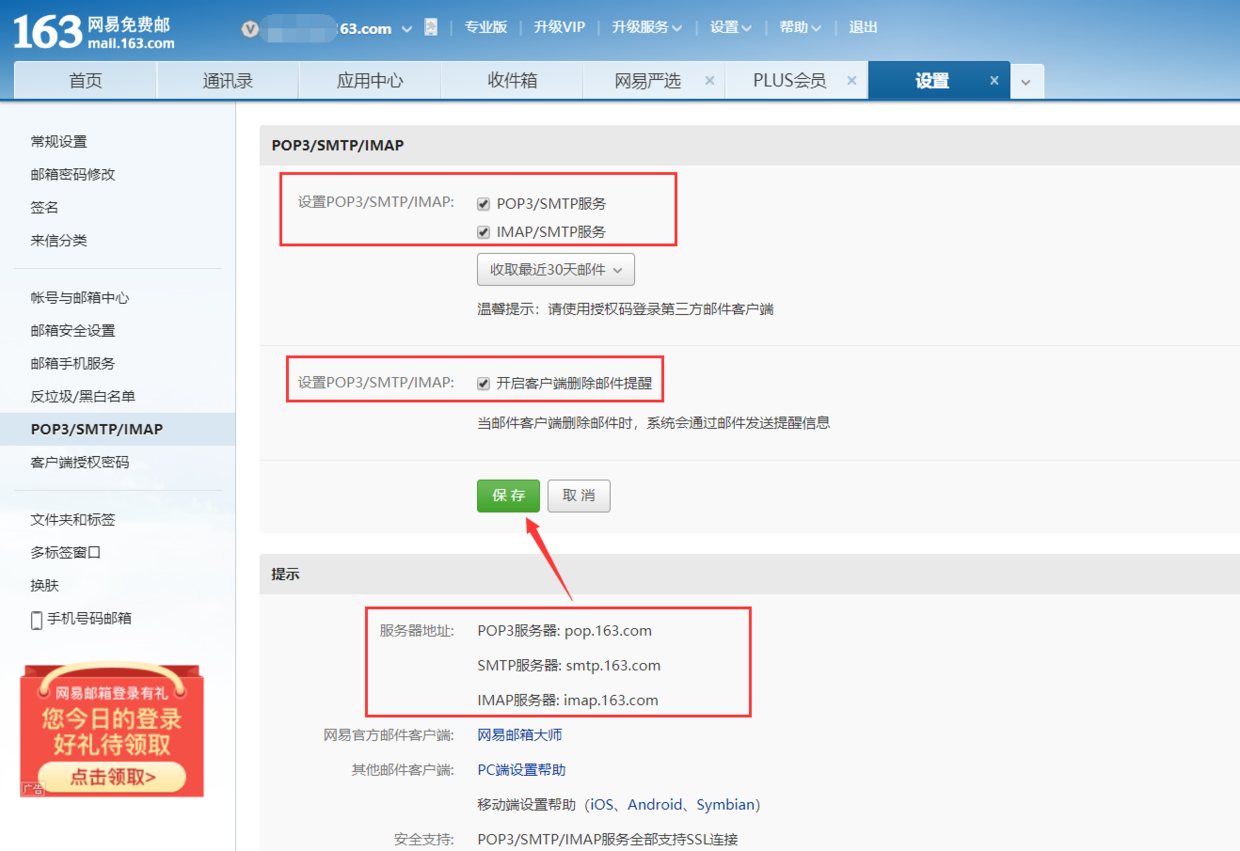Open the Android setup help link

click(655, 805)
